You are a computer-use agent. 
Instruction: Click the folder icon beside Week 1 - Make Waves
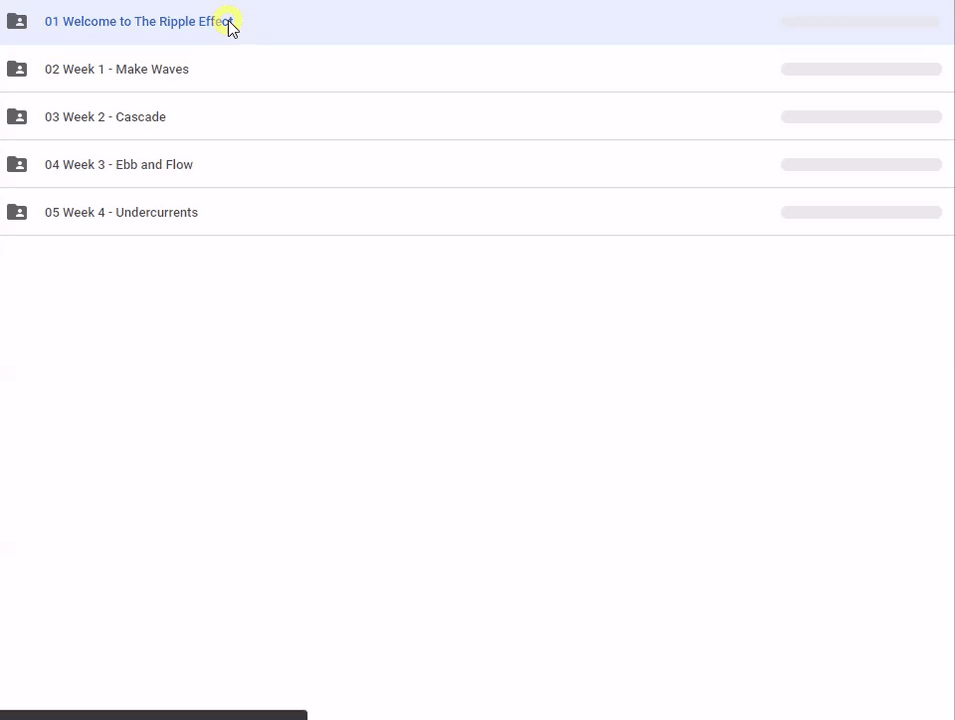[17, 69]
